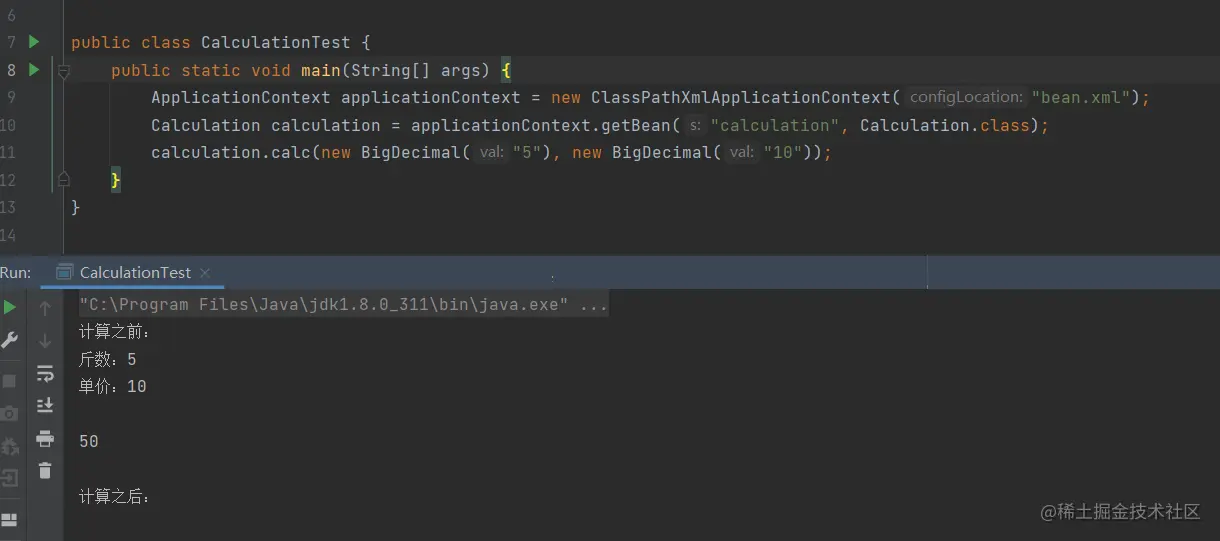This screenshot has height=541, width=1220.
Task: Click the grayed stop process square icon
Action: point(10,381)
